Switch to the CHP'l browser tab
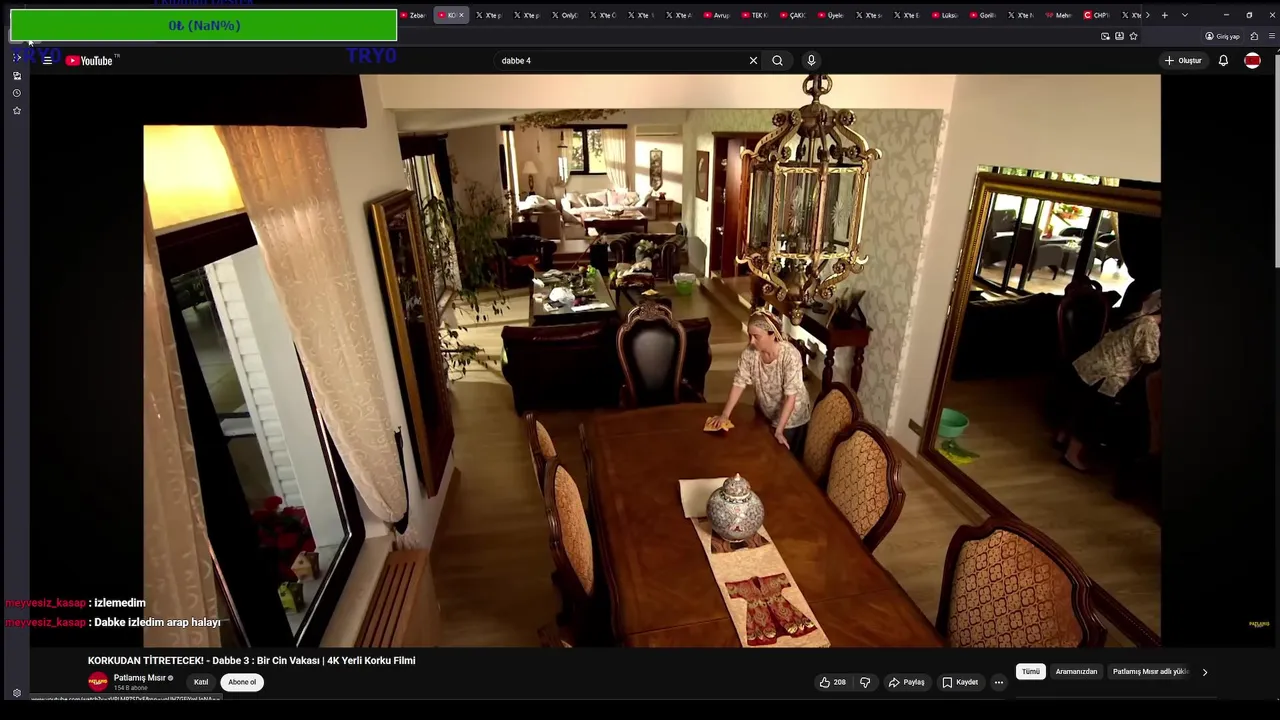The image size is (1280, 720). point(1097,15)
